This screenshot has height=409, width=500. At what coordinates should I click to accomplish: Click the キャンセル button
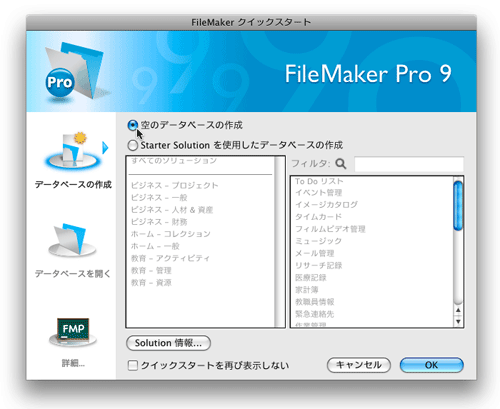[359, 365]
